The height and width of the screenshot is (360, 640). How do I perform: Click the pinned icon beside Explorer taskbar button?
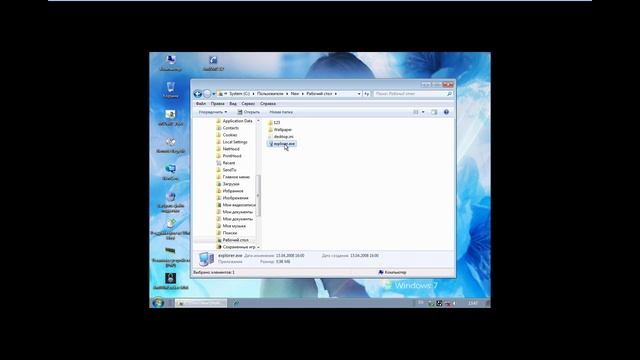click(236, 303)
